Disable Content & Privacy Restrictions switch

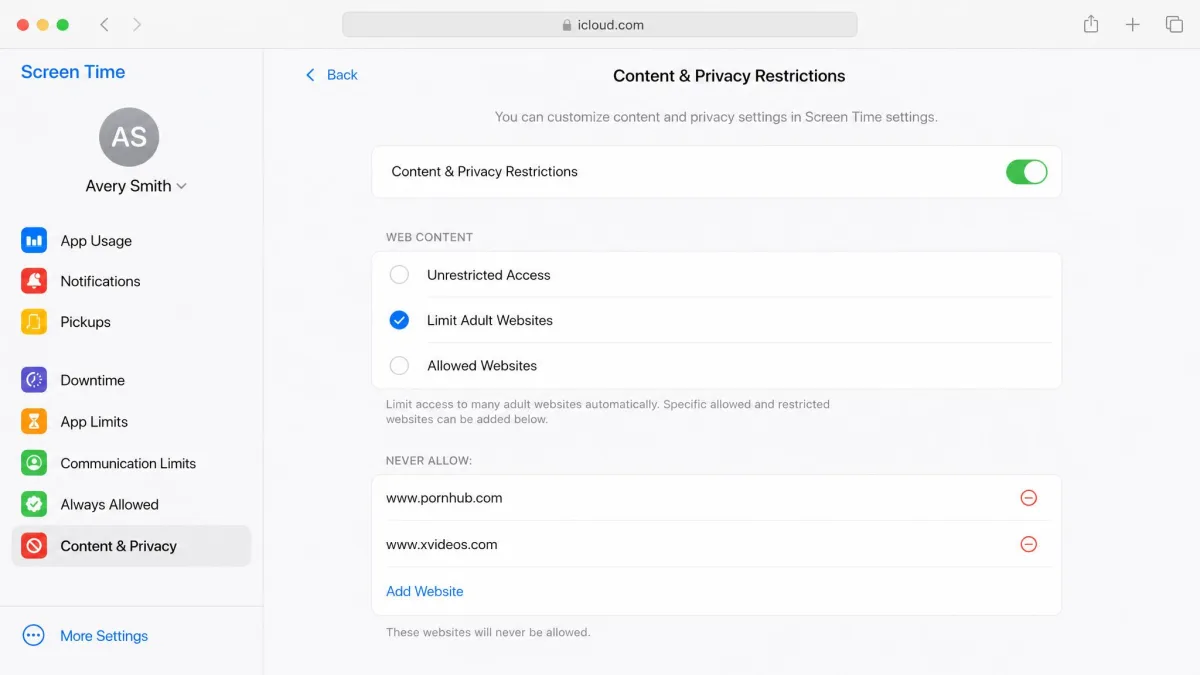coord(1026,172)
